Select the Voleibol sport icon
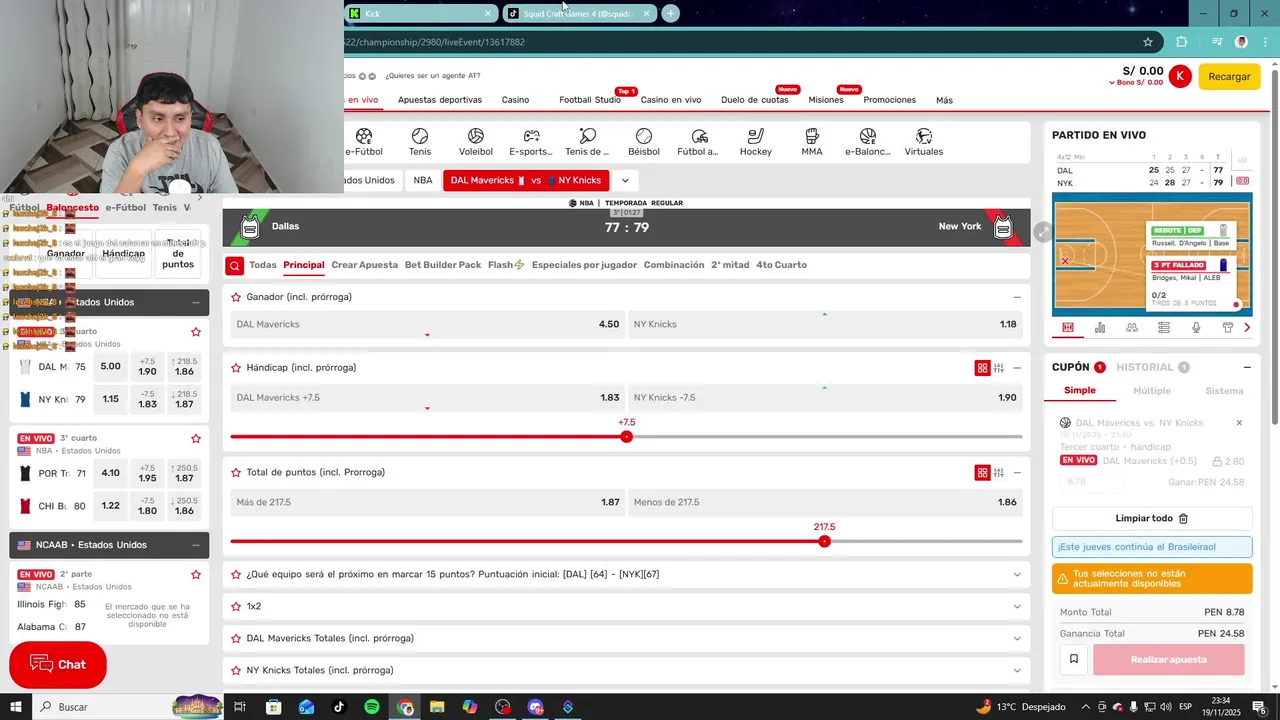Screen dimensions: 1280x720 click(476, 135)
